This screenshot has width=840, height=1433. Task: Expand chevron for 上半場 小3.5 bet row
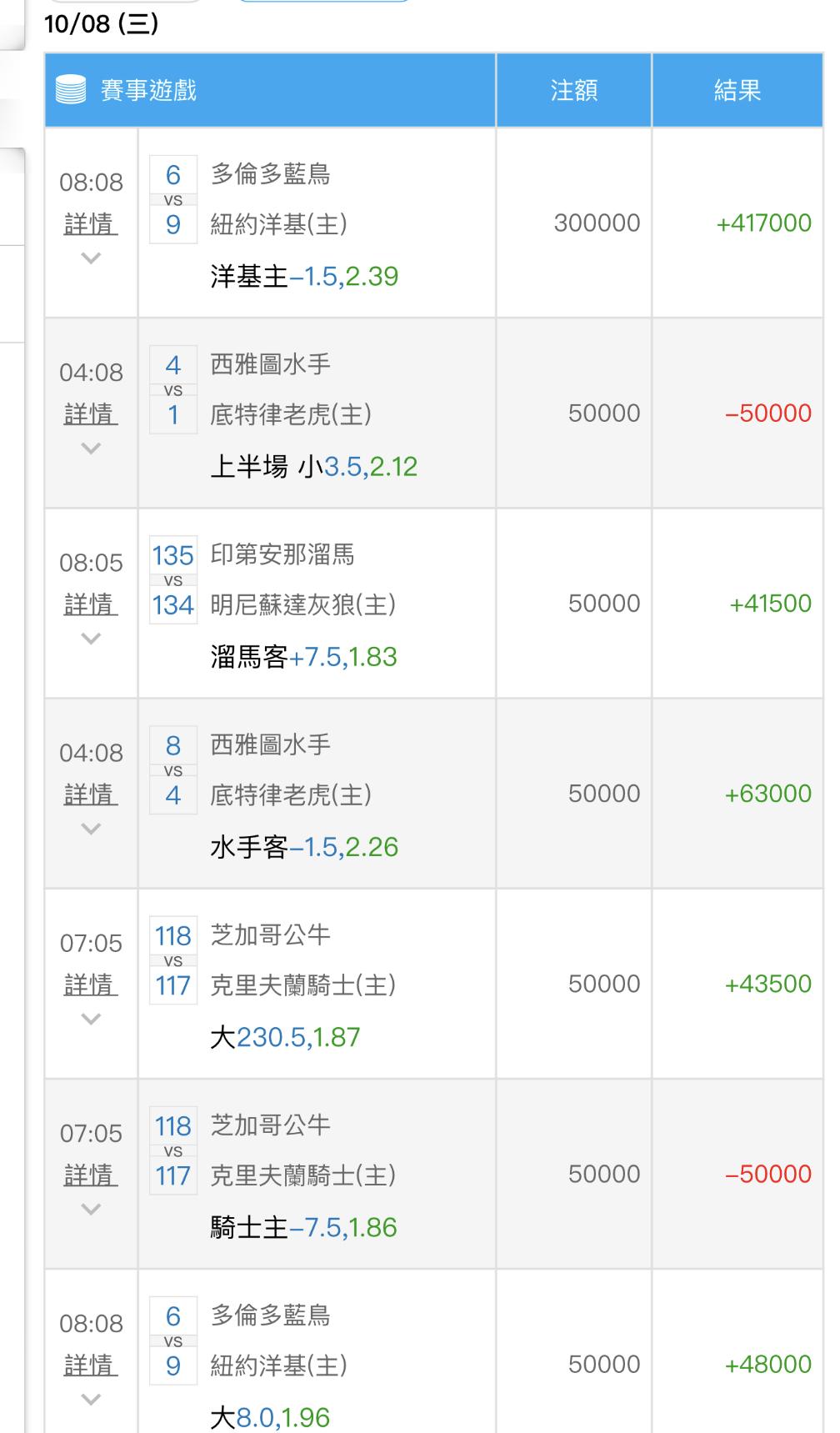coord(91,448)
